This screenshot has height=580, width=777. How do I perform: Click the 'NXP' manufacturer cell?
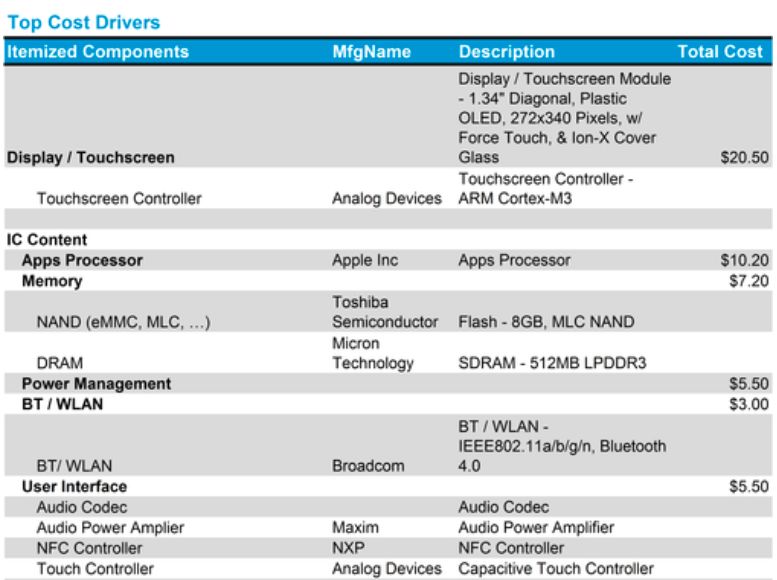348,548
